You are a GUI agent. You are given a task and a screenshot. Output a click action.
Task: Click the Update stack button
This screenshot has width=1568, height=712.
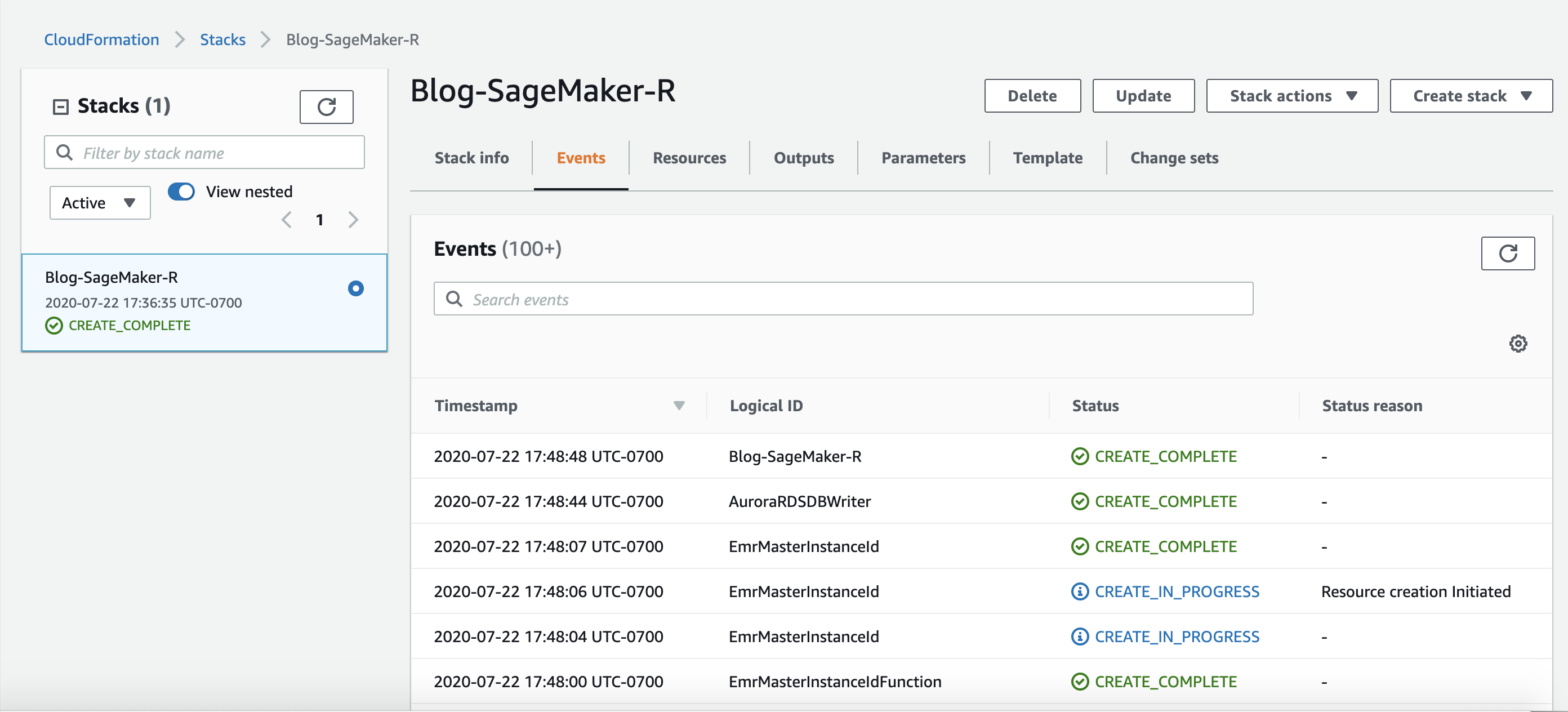point(1143,96)
